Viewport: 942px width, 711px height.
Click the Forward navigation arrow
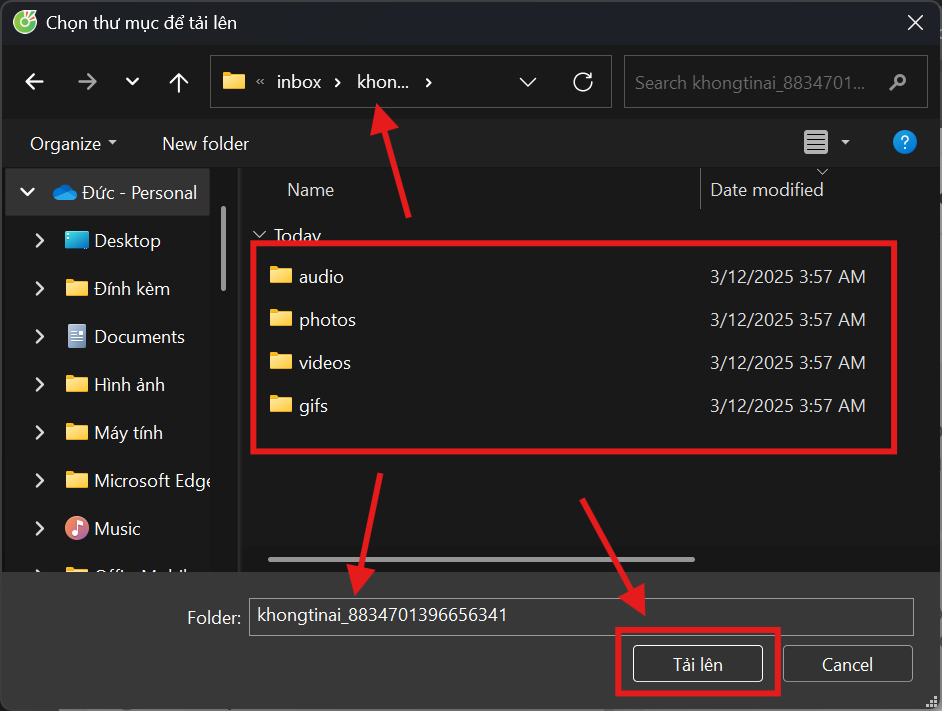point(87,82)
